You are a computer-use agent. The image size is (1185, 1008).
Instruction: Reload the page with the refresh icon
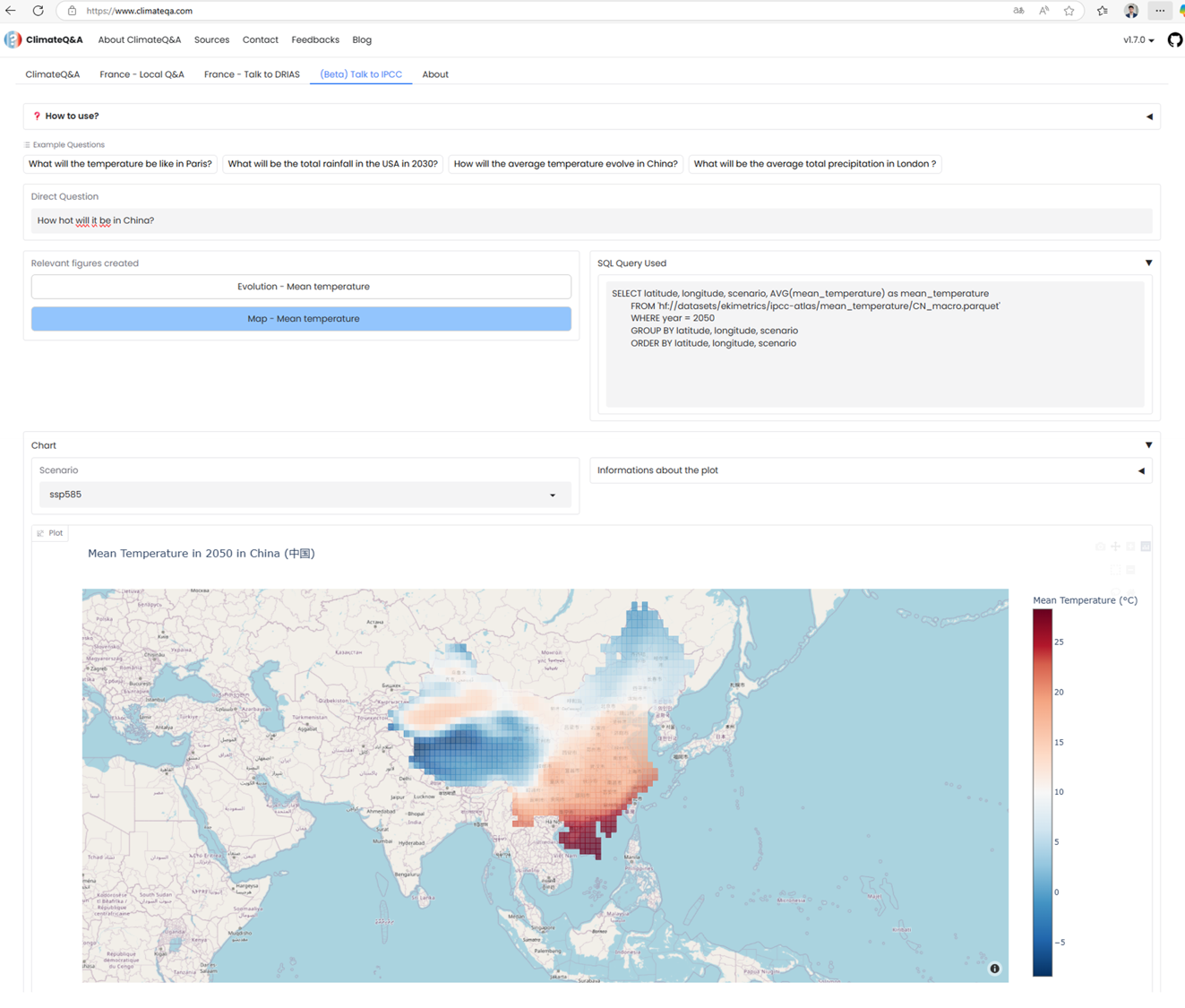pos(38,11)
